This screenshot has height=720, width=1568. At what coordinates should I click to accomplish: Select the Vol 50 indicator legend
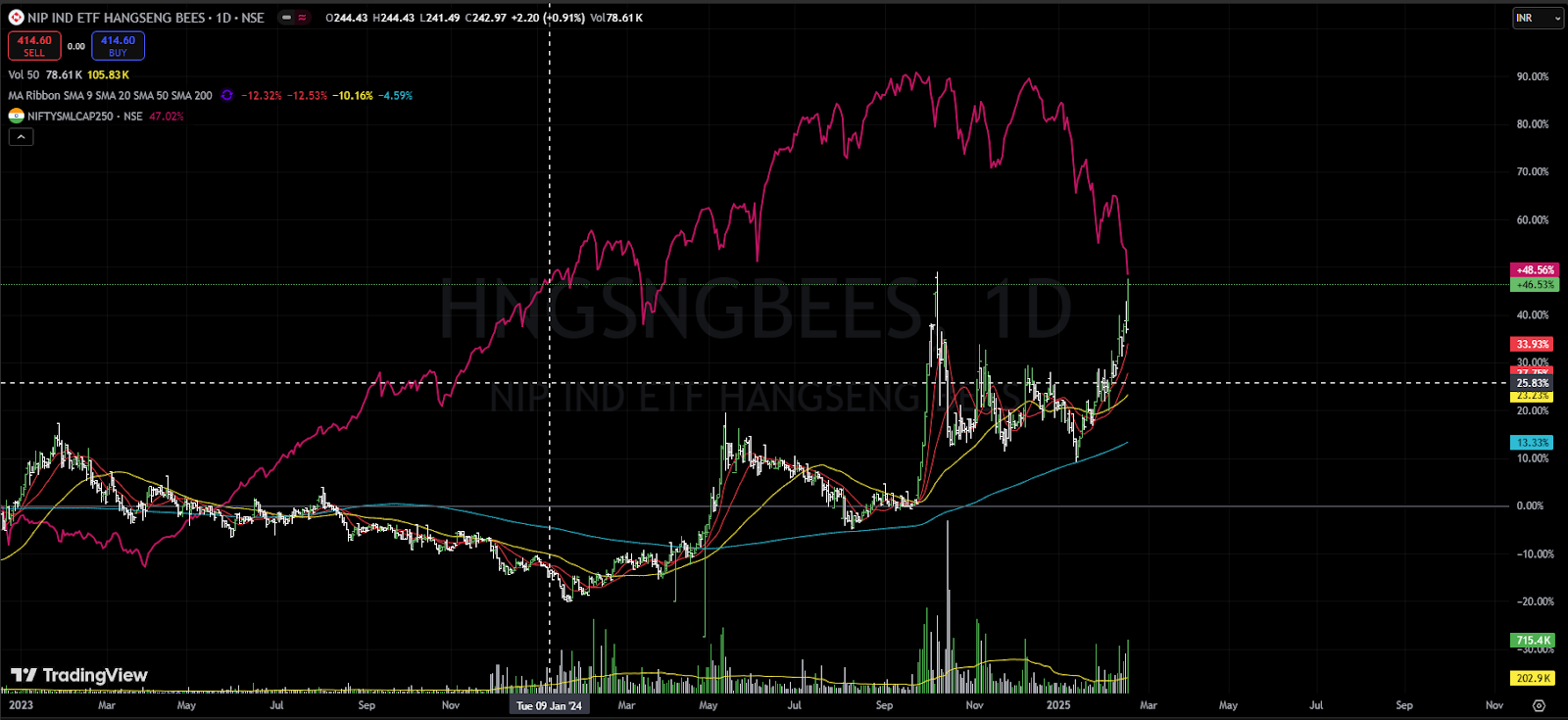24,75
